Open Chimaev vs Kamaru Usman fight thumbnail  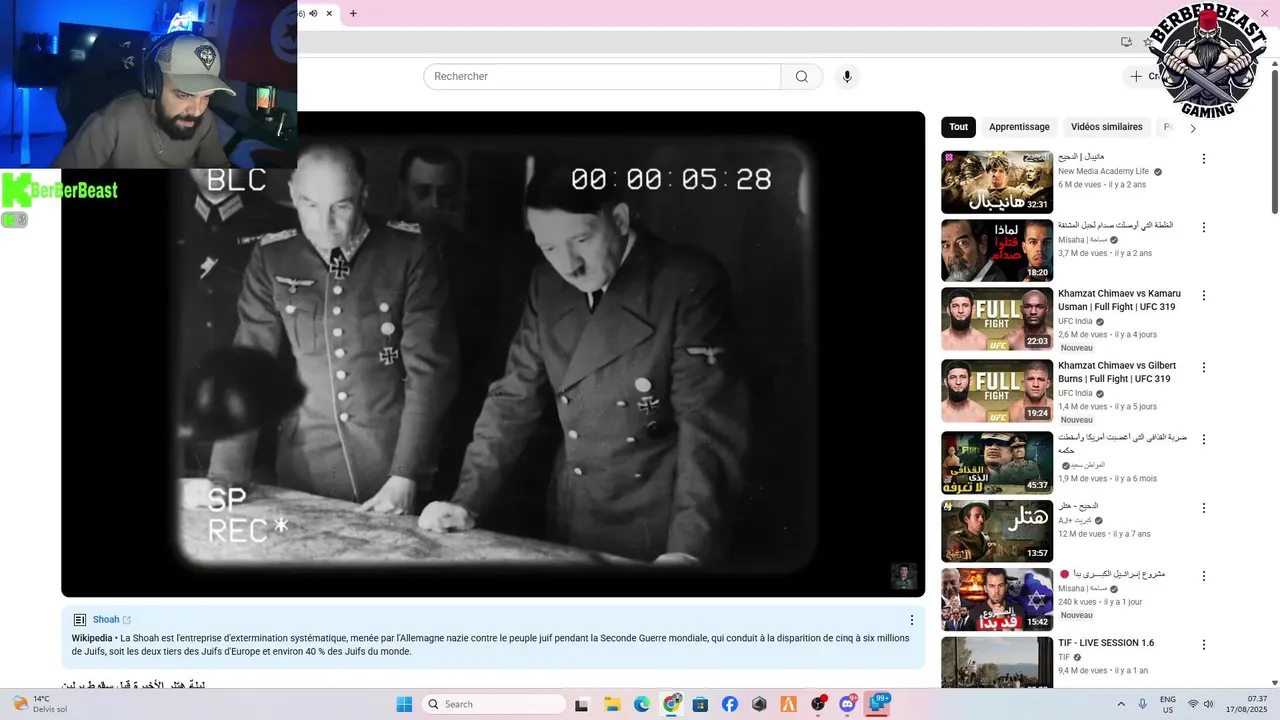click(997, 319)
